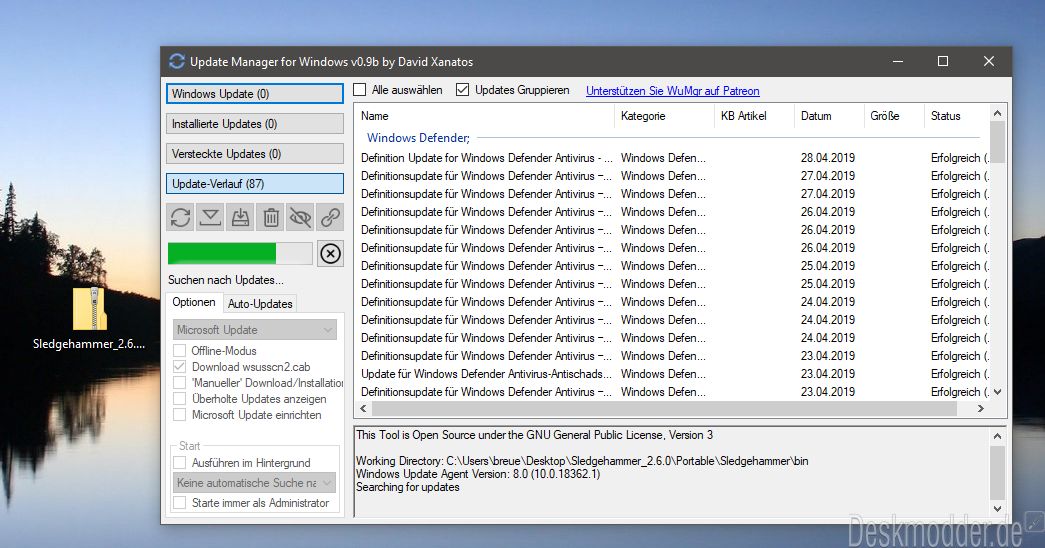Screen dimensions: 1045x548
Task: Click the download updates icon
Action: point(211,217)
